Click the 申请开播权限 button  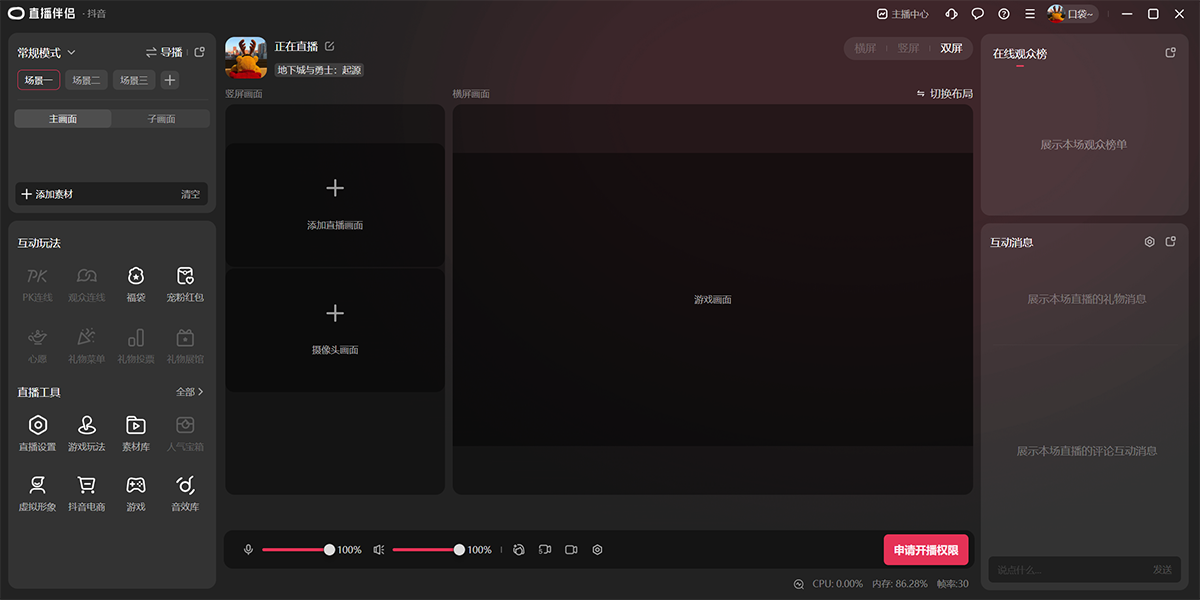click(925, 549)
